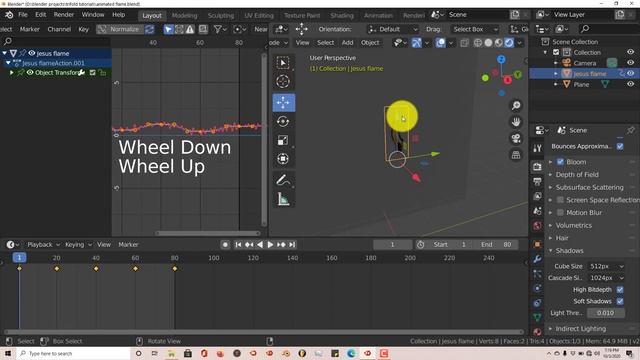This screenshot has width=640, height=360.
Task: Select the Cursor tool
Action: 283,82
